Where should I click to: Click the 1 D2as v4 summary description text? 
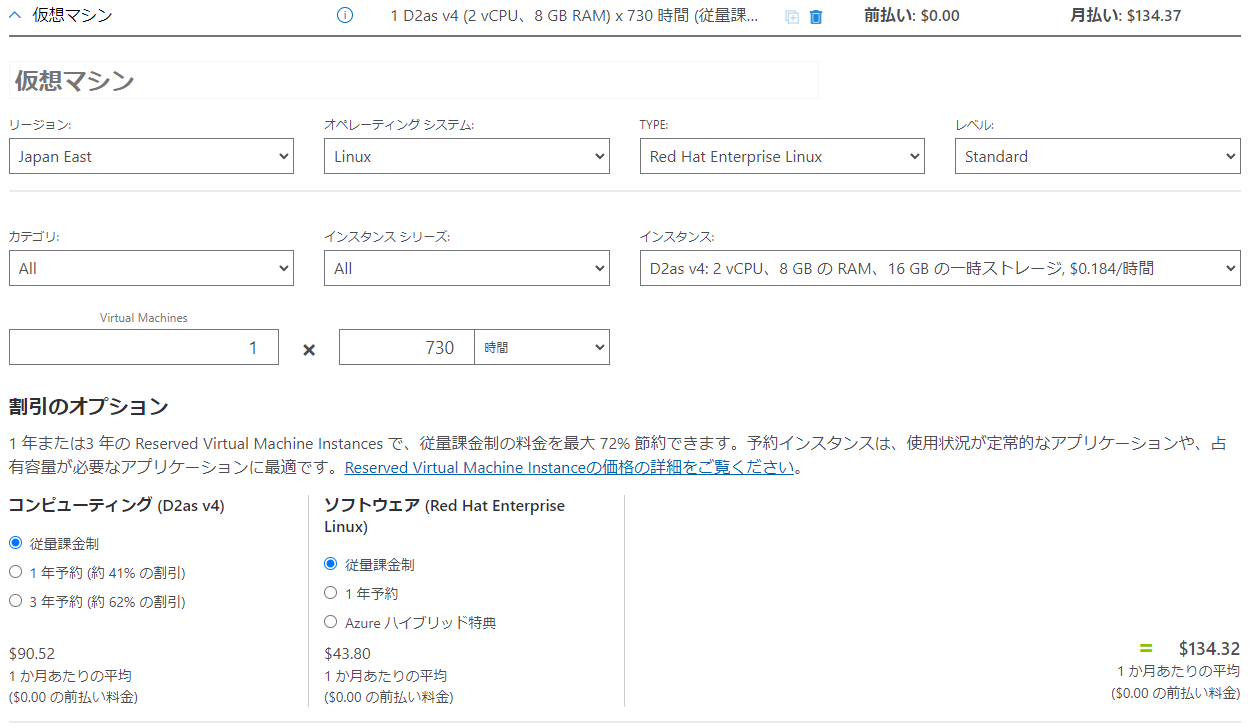pos(574,16)
